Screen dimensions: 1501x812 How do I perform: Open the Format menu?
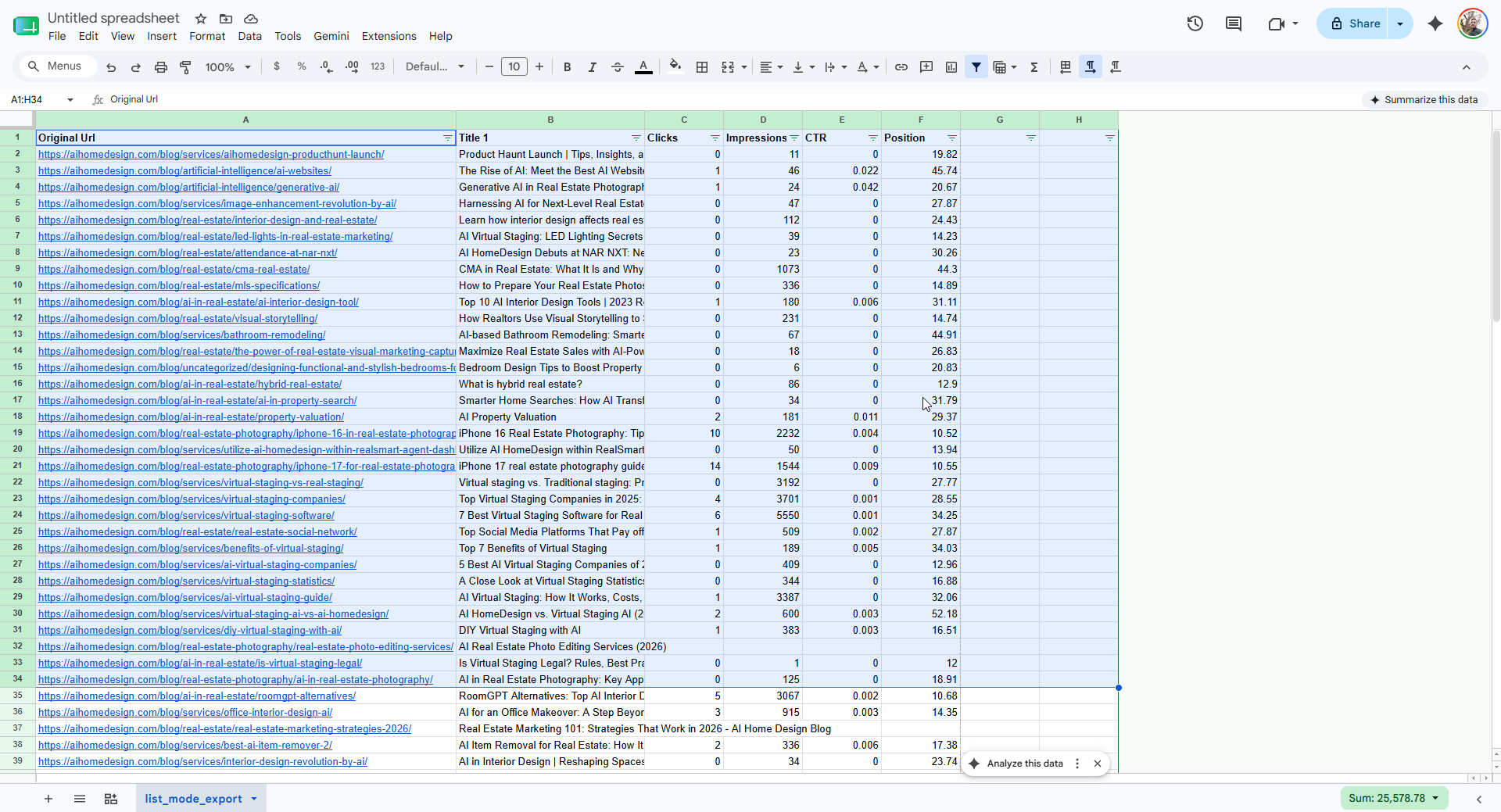207,36
